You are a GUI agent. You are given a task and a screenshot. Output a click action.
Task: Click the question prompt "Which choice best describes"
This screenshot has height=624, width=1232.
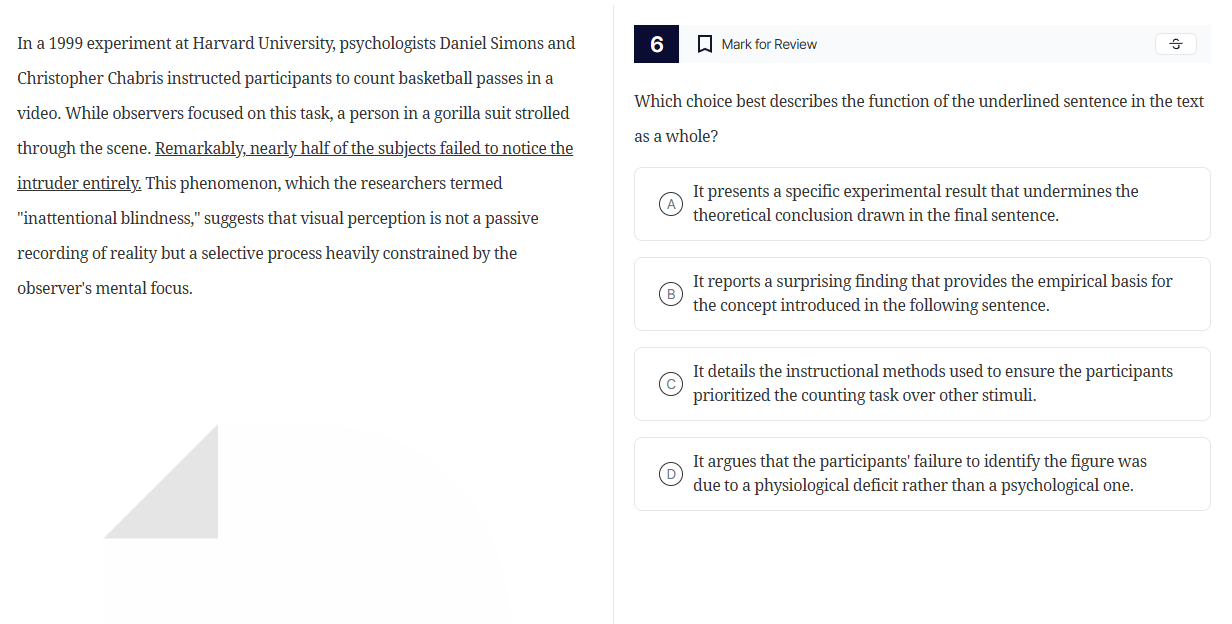click(x=918, y=102)
